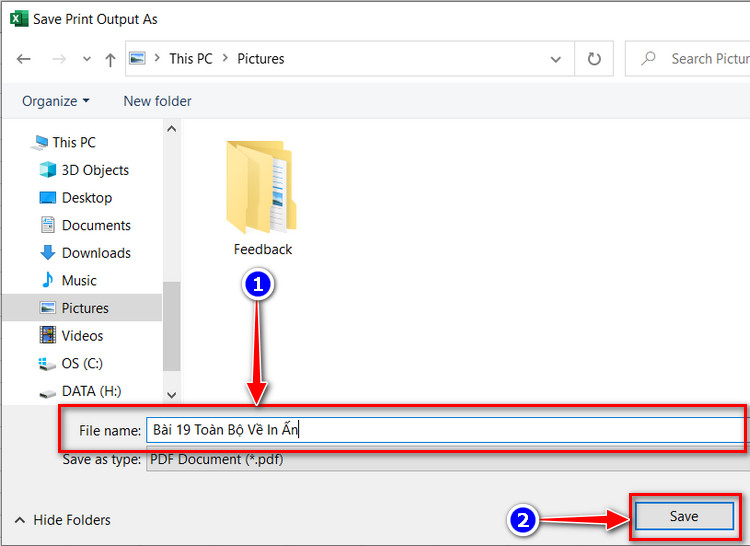Click the Save button
This screenshot has height=546, width=750.
coord(684,516)
